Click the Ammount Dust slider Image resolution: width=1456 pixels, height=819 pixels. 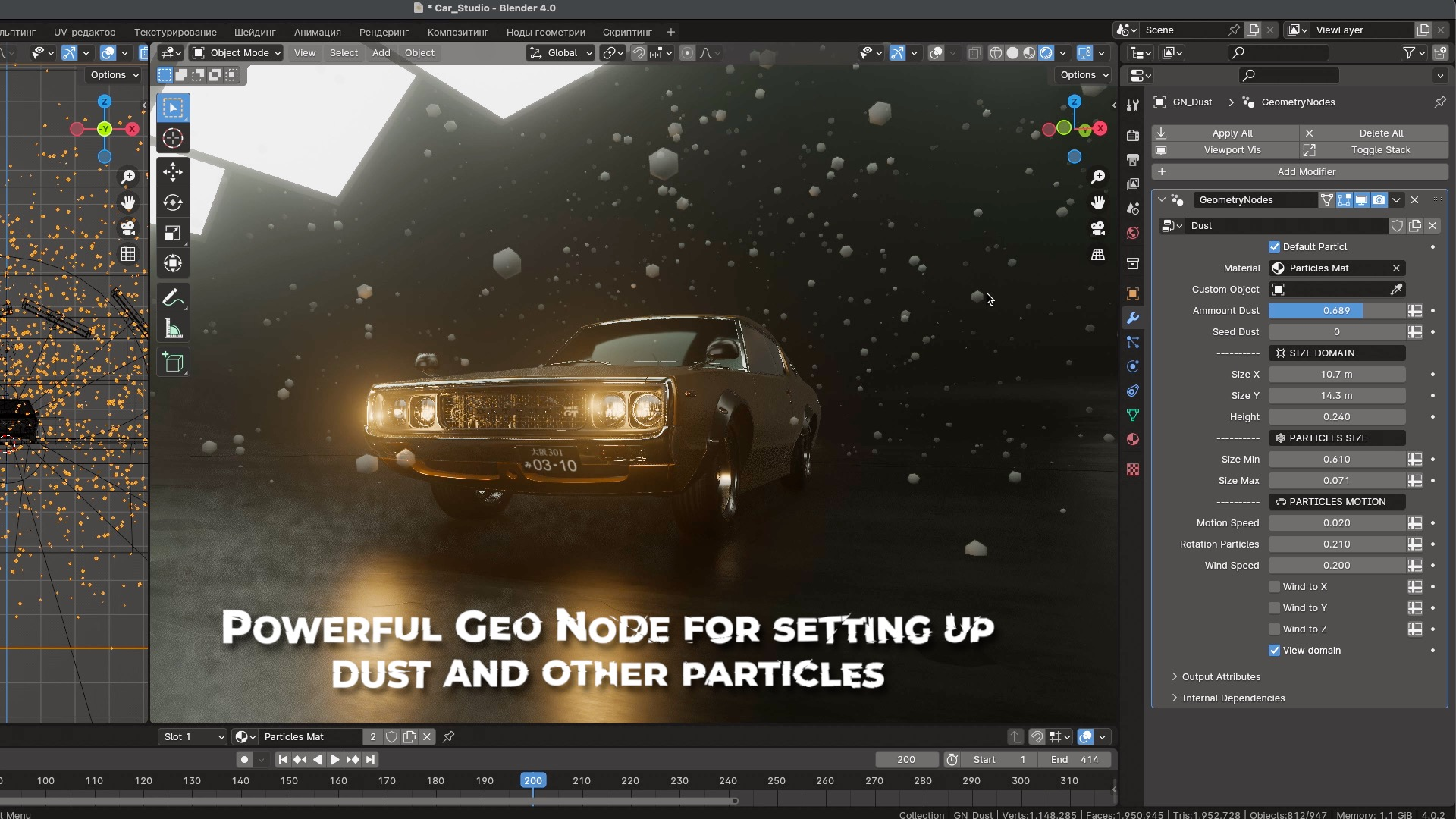1336,310
